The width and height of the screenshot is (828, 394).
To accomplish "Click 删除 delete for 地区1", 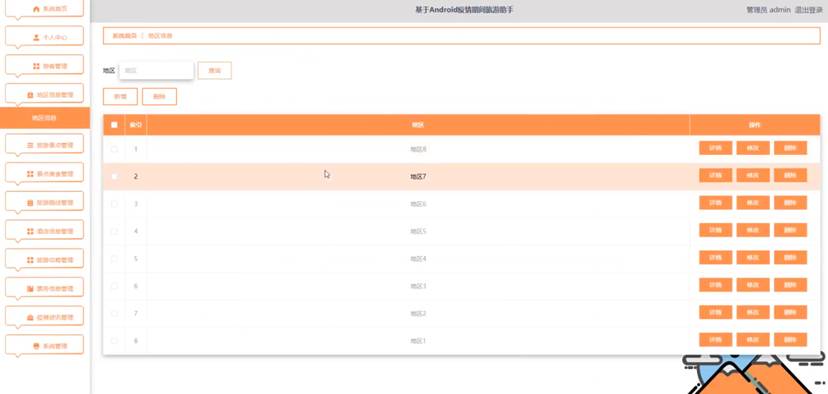I will coord(791,340).
